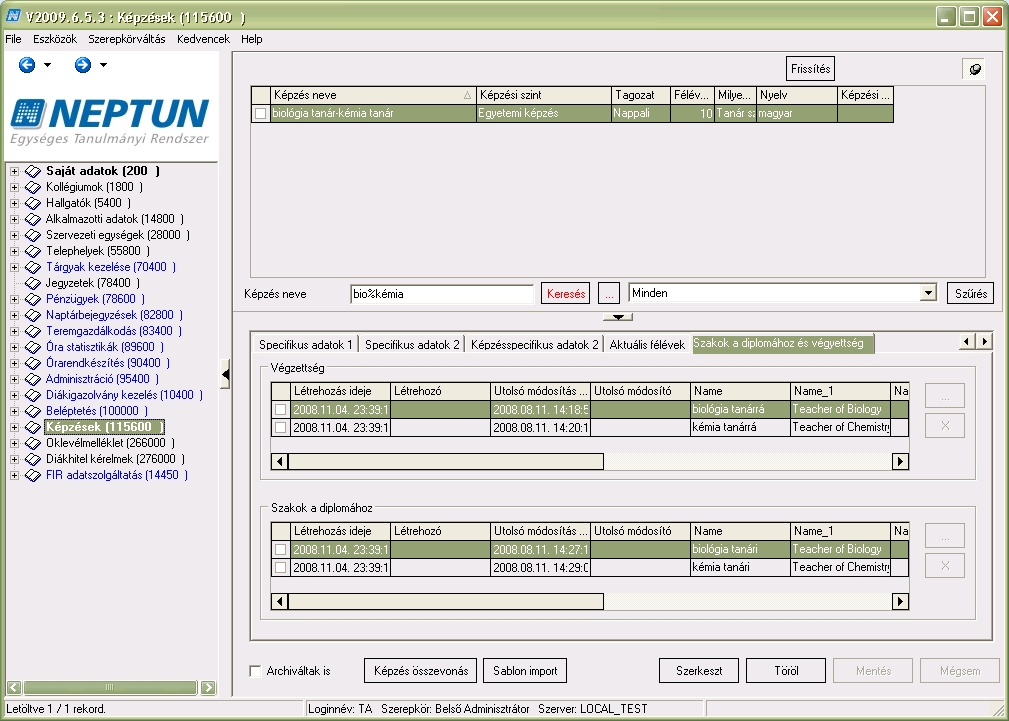Viewport: 1009px width, 721px height.
Task: Click the Képzések book icon
Action: pyautogui.click(x=33, y=427)
